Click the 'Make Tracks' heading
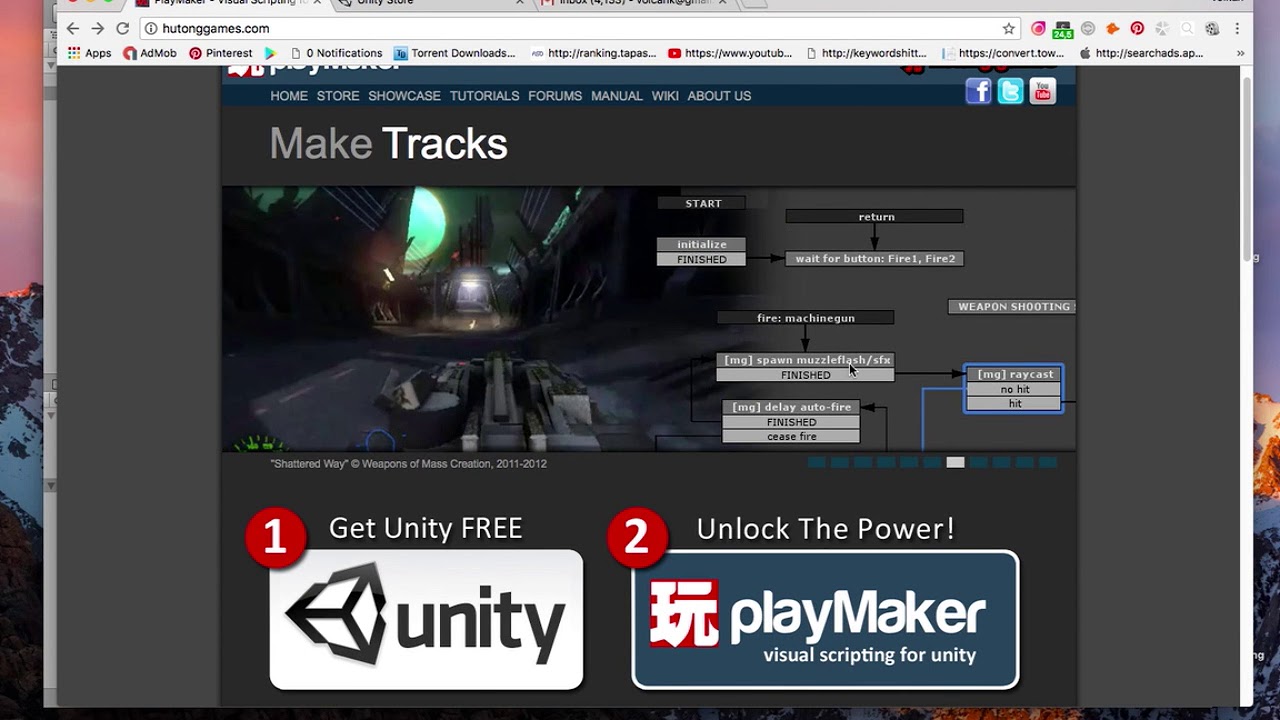 388,144
